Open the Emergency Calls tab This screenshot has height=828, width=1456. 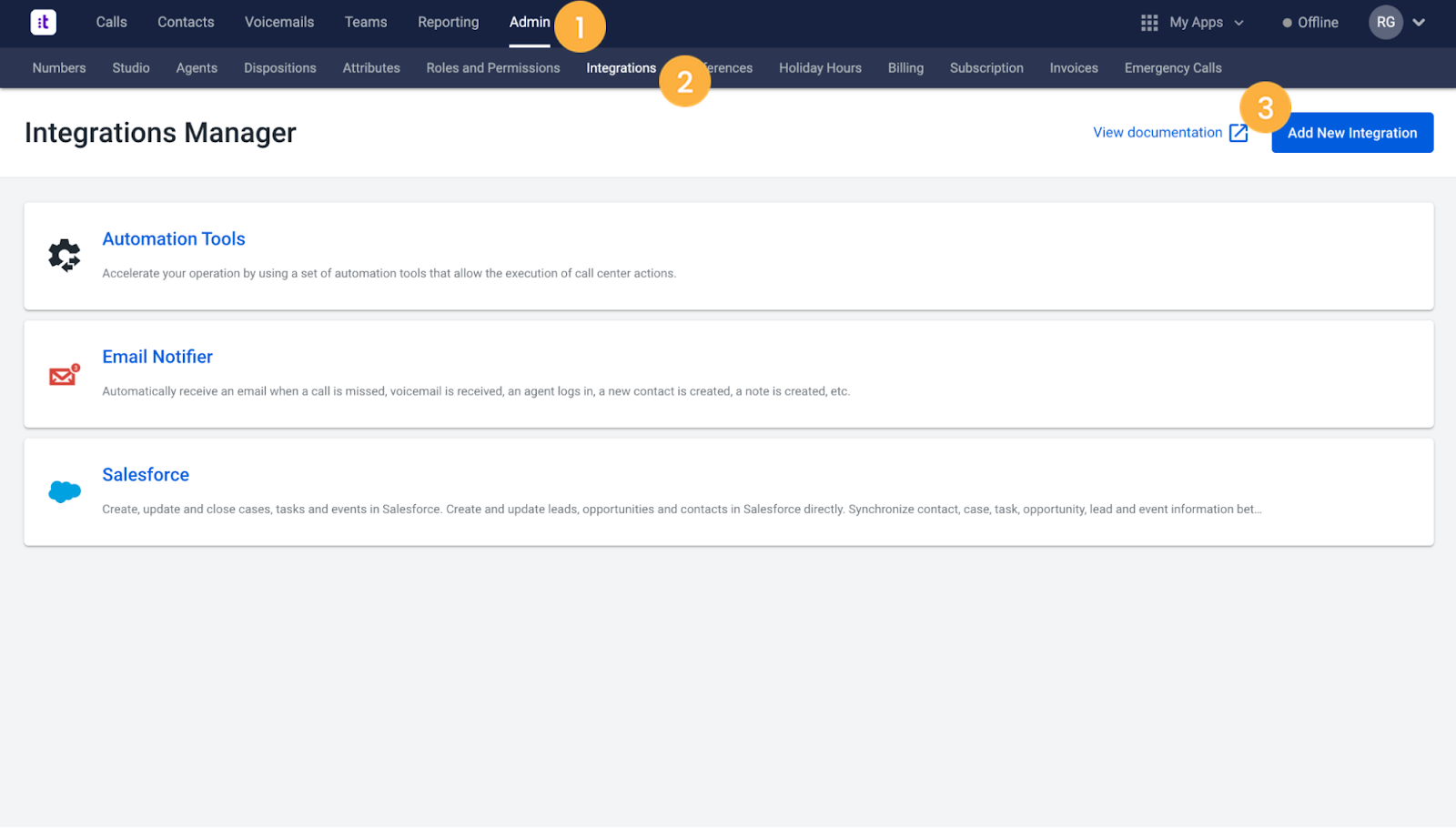(1172, 67)
